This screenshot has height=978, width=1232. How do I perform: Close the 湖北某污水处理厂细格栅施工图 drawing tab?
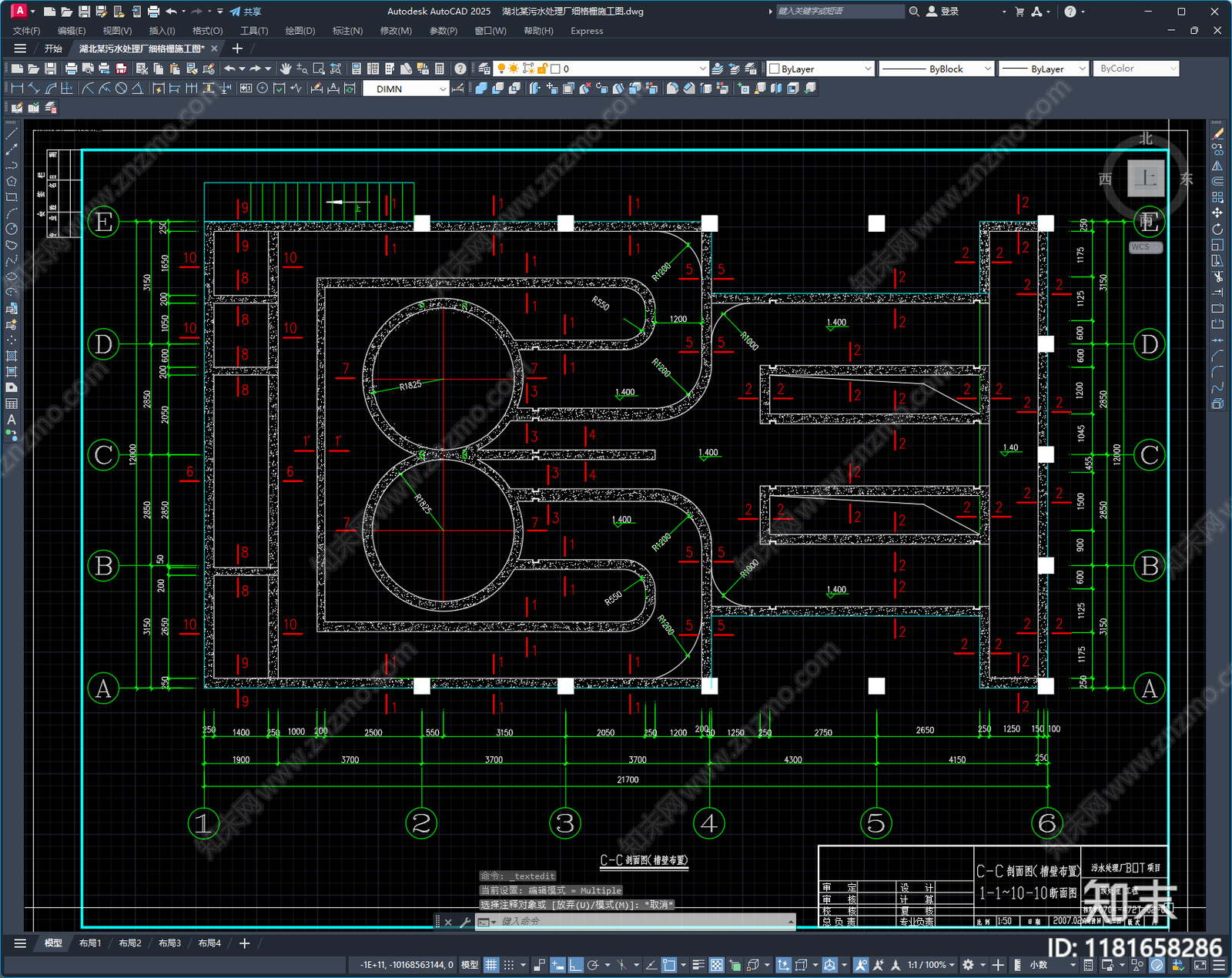[x=214, y=49]
